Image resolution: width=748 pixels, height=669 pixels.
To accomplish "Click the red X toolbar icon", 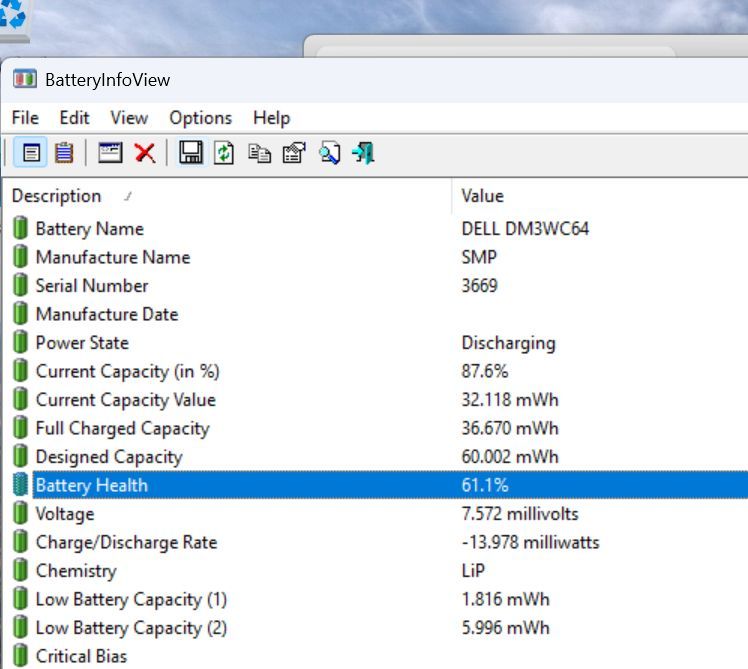I will point(145,153).
